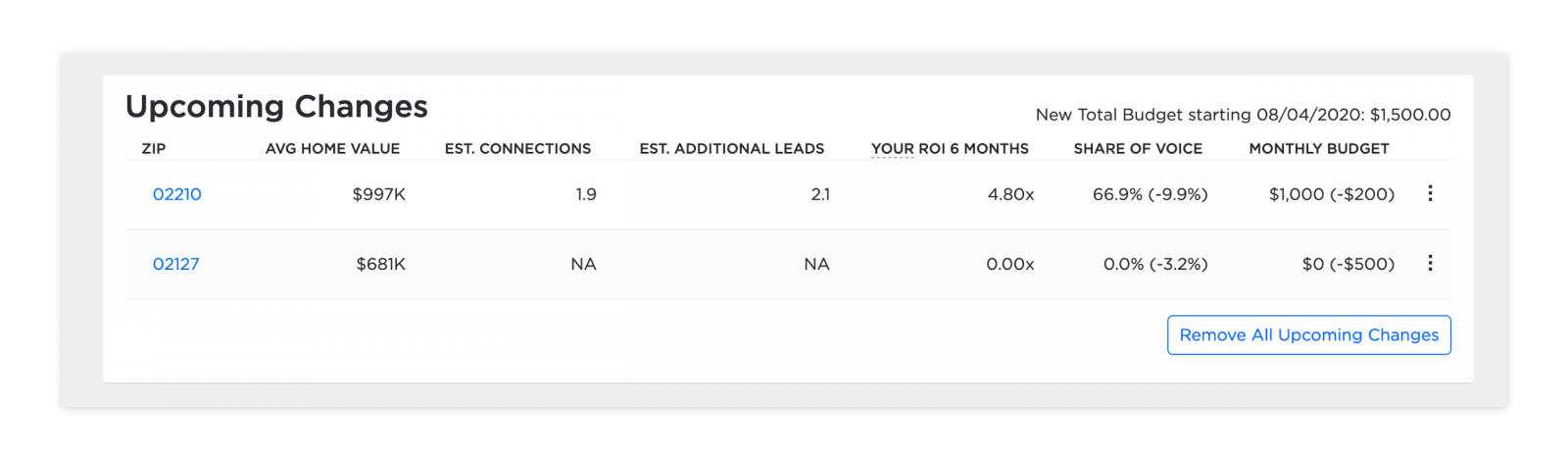Open the 02127 ZIP code link
The width and height of the screenshot is (1568, 461).
(176, 264)
